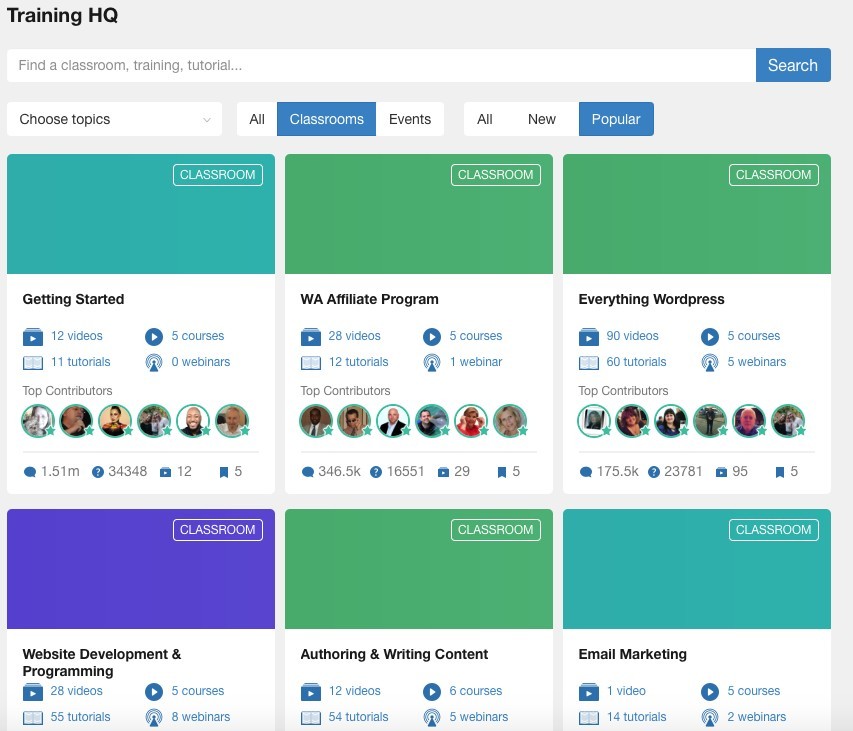
Task: Click the courses play icon in WA Affiliate Program
Action: pyautogui.click(x=432, y=337)
